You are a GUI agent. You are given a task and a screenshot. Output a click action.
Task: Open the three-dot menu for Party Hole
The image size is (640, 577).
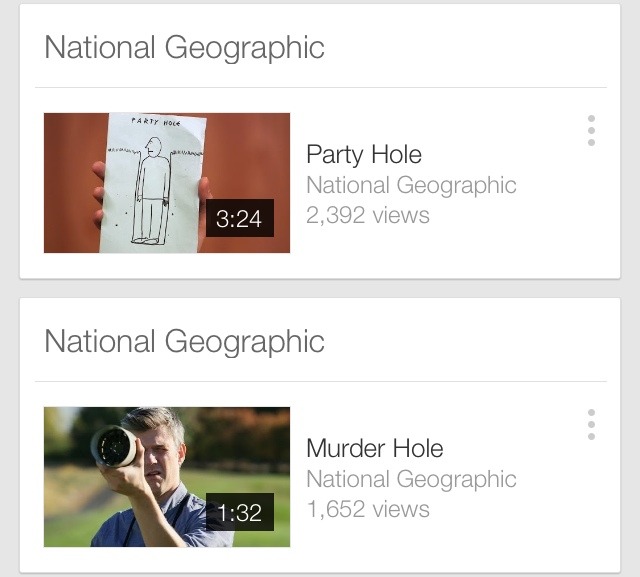pyautogui.click(x=591, y=131)
